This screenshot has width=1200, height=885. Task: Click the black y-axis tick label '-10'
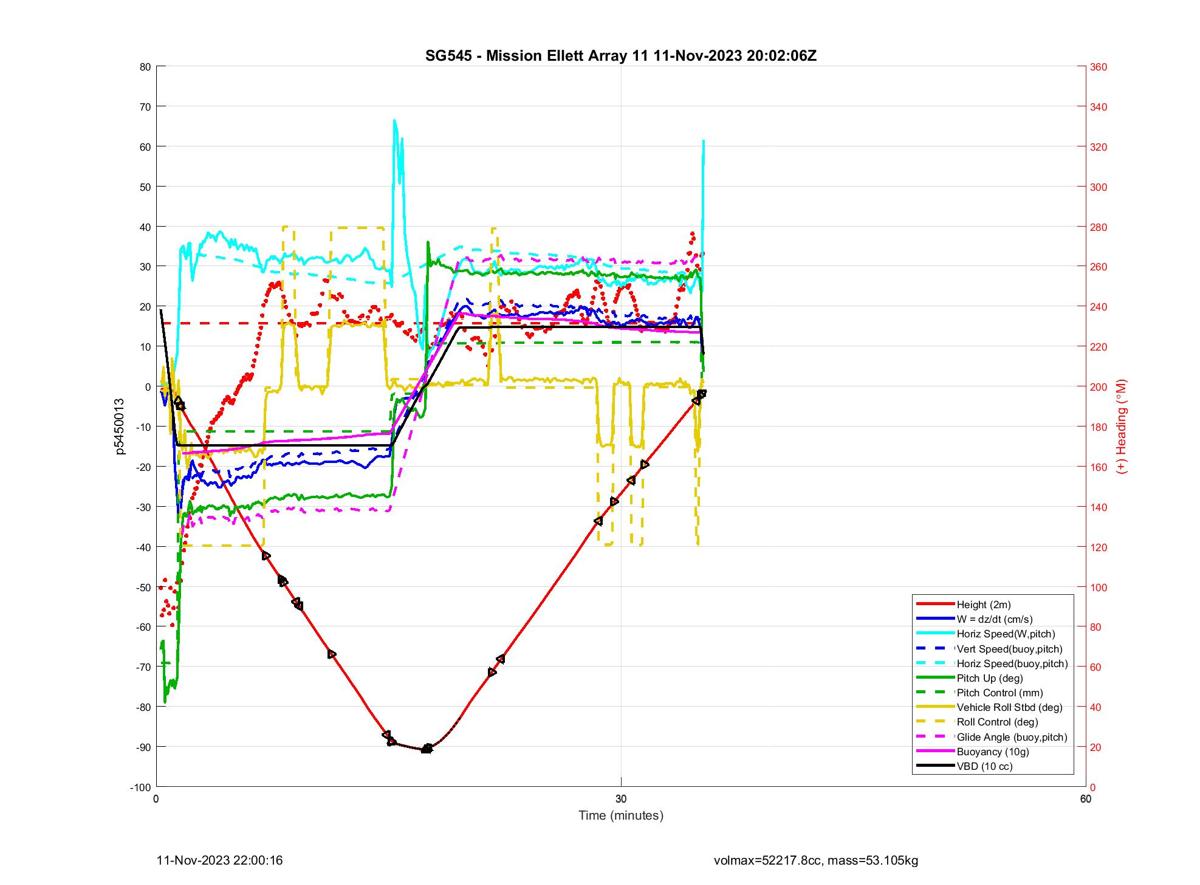[x=142, y=427]
